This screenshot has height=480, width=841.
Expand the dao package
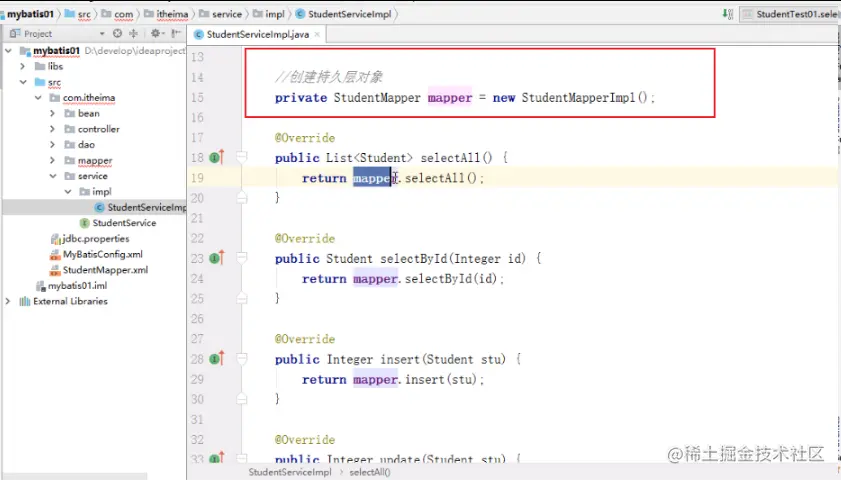point(53,144)
